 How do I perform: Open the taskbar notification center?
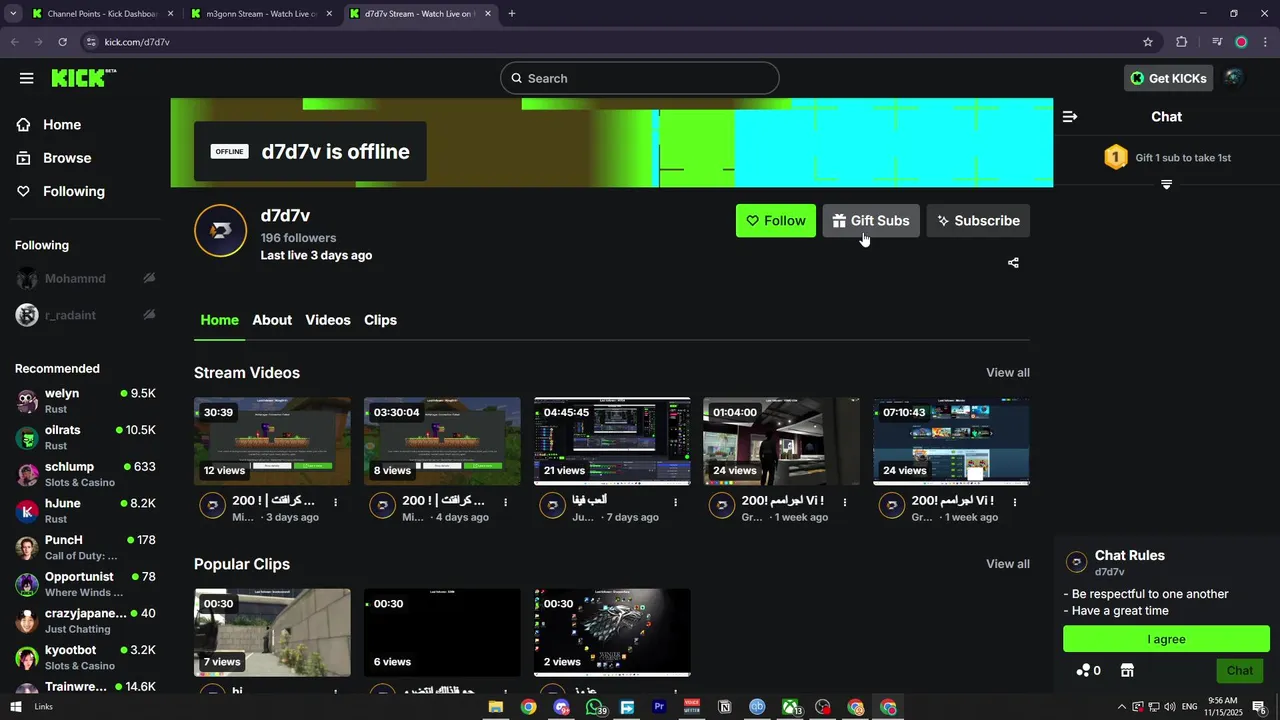1259,707
